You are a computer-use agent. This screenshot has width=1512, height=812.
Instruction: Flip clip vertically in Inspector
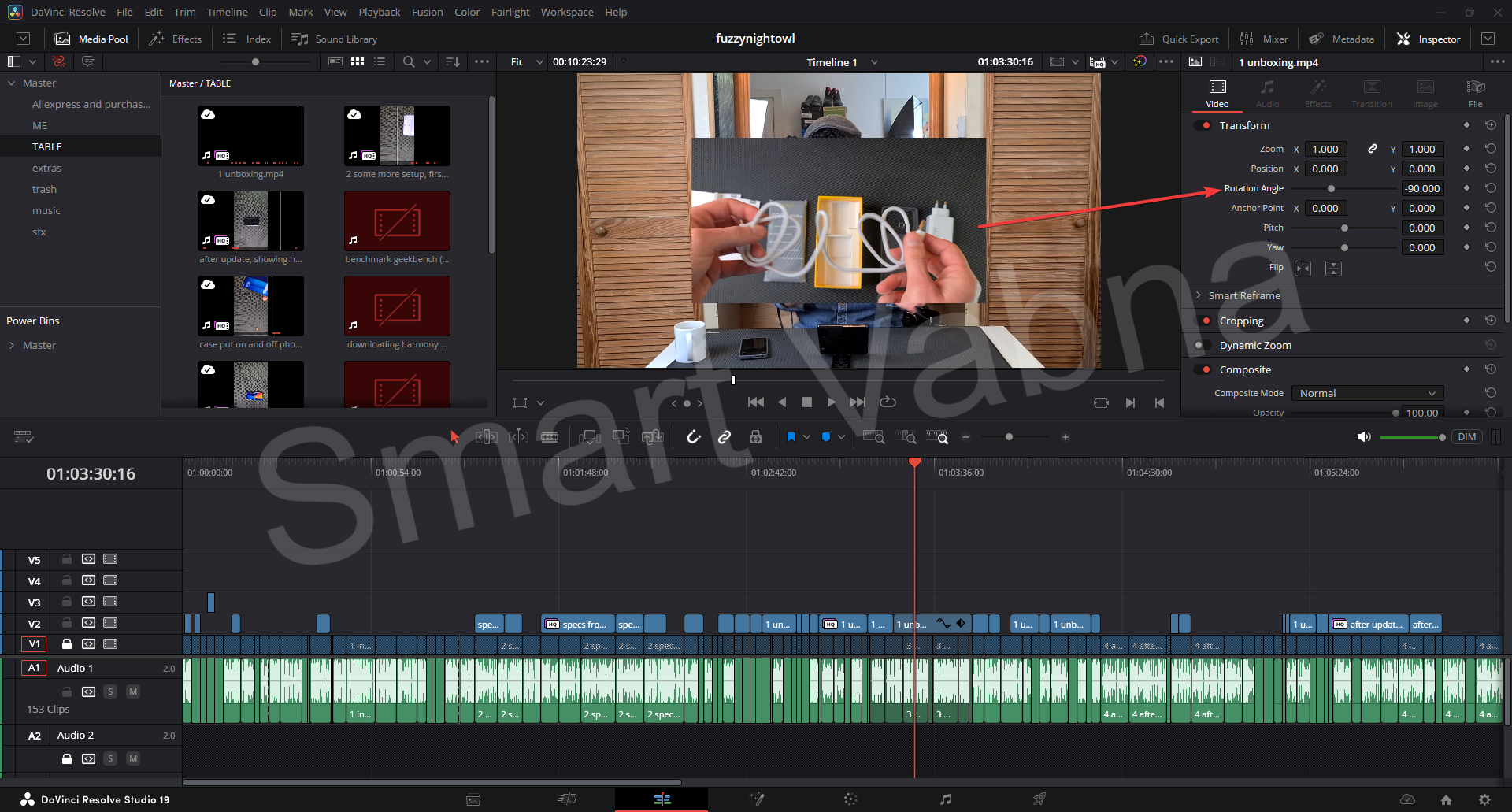[x=1333, y=269]
